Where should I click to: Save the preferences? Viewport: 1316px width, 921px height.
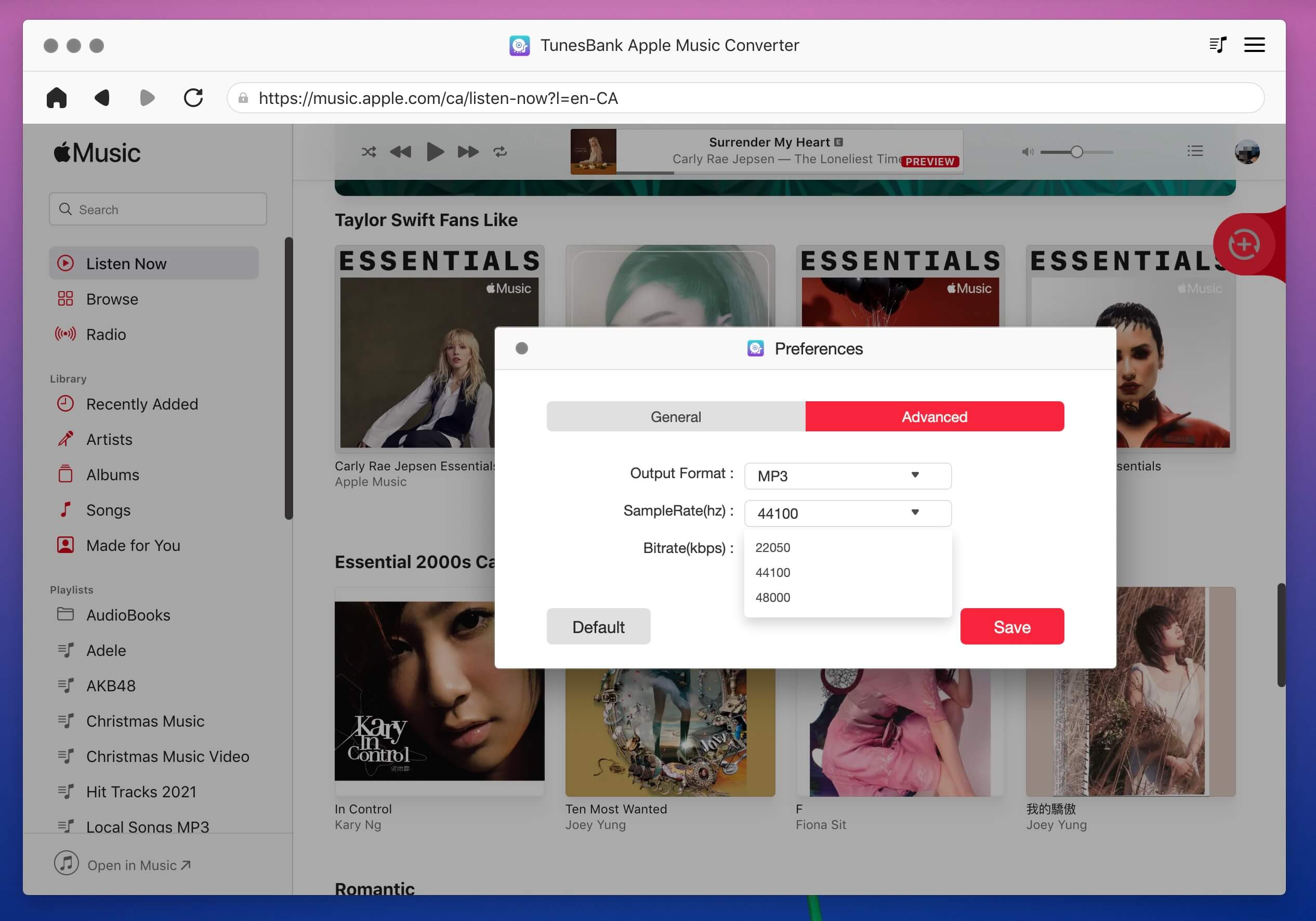pos(1011,626)
